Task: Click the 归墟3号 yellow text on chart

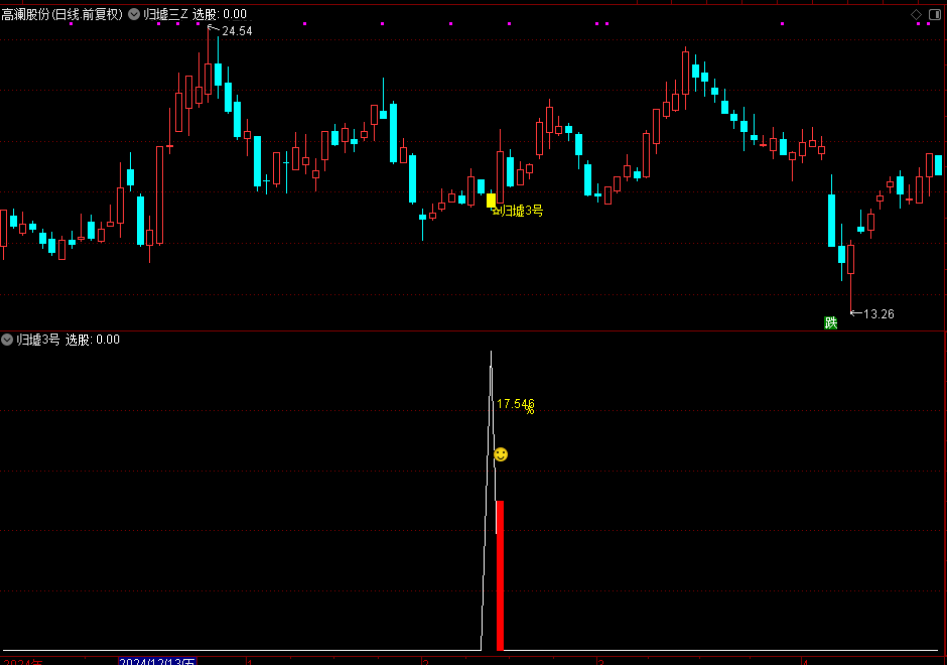Action: click(x=522, y=211)
